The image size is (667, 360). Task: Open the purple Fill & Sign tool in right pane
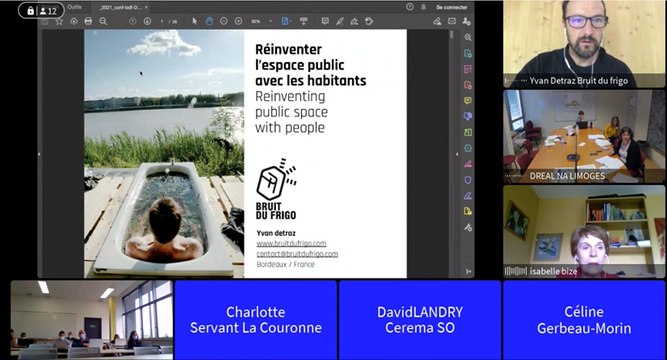pyautogui.click(x=468, y=196)
